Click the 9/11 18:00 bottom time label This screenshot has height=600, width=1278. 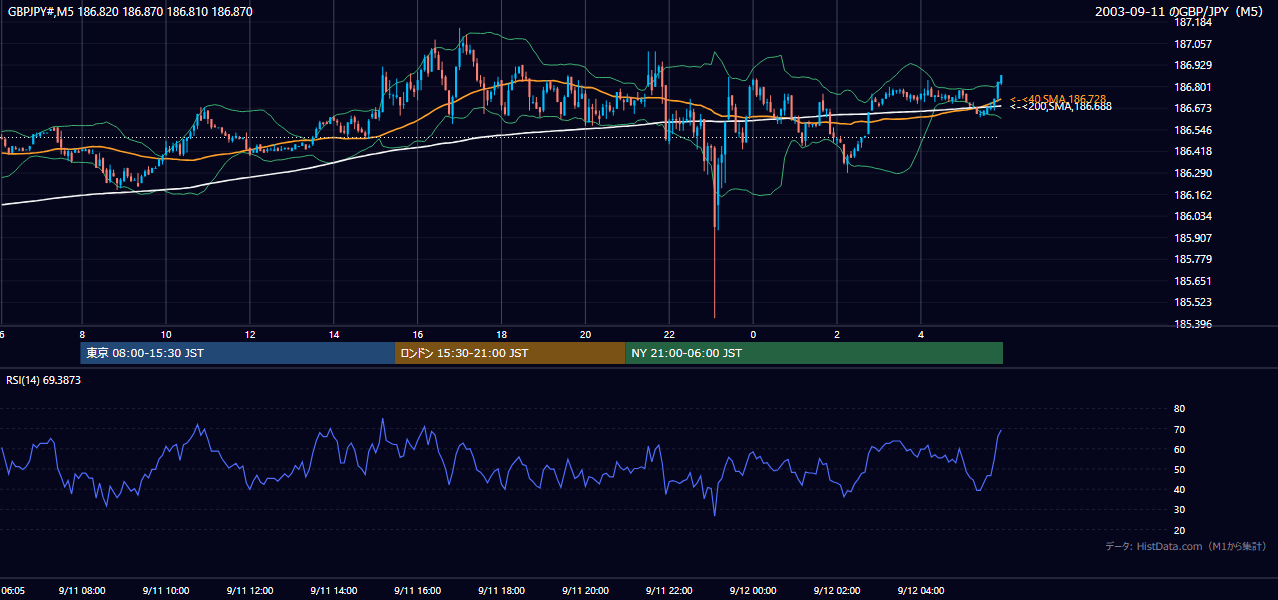click(x=502, y=590)
